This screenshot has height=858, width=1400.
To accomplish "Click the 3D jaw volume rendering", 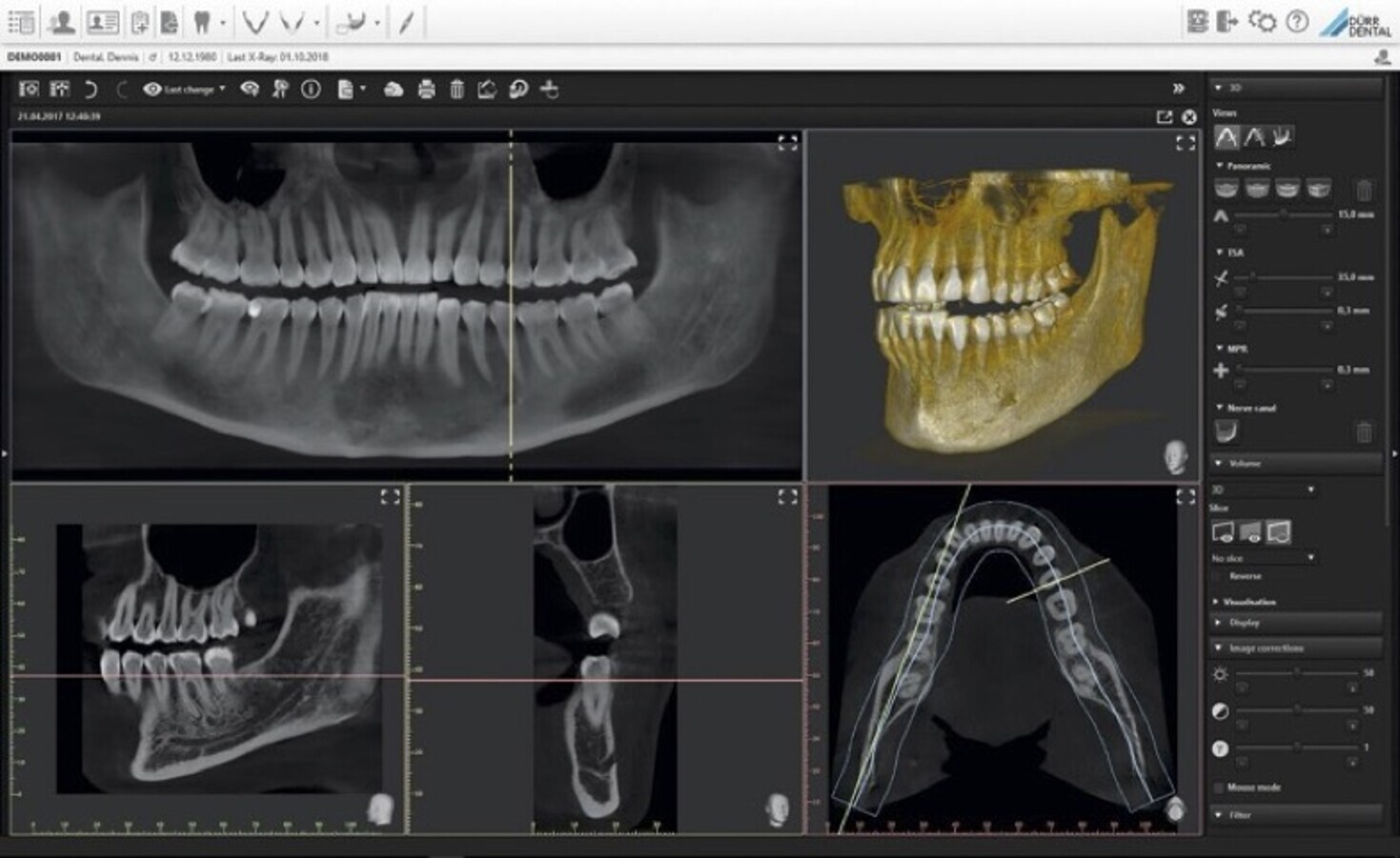I will click(1001, 305).
